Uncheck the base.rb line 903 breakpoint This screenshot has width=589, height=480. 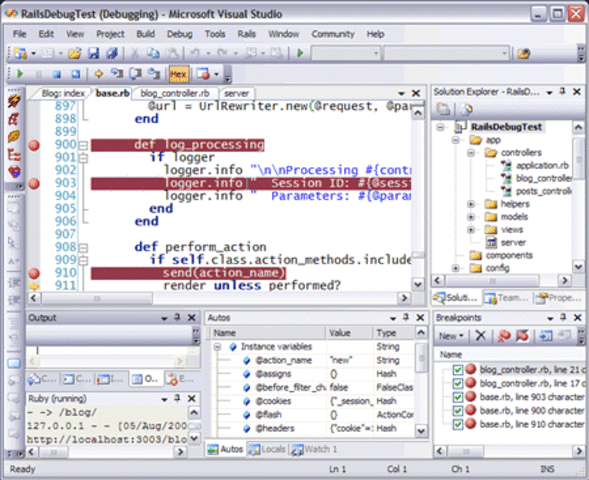(458, 397)
